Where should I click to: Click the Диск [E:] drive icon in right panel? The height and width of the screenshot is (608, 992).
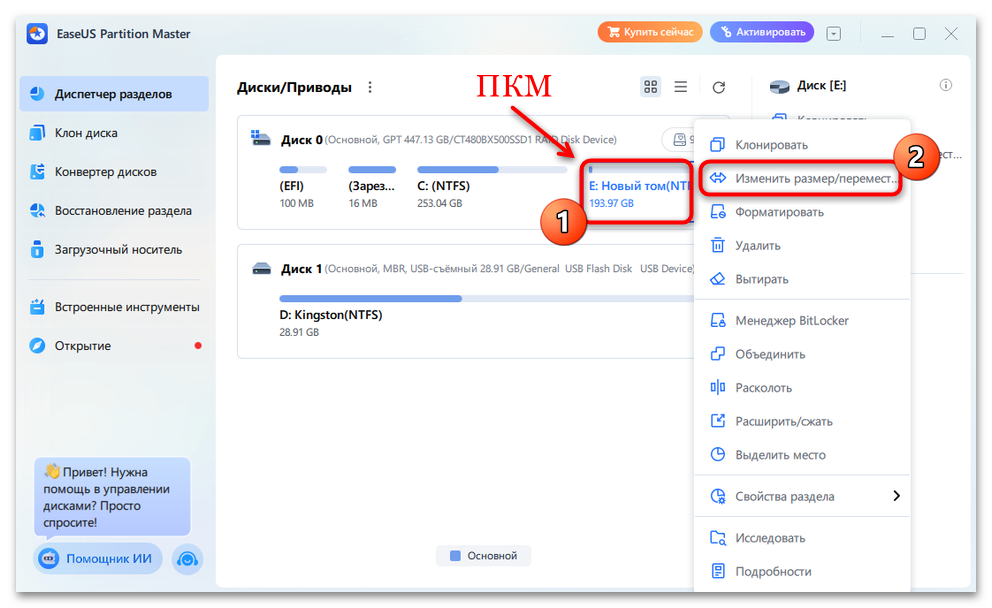(x=779, y=87)
